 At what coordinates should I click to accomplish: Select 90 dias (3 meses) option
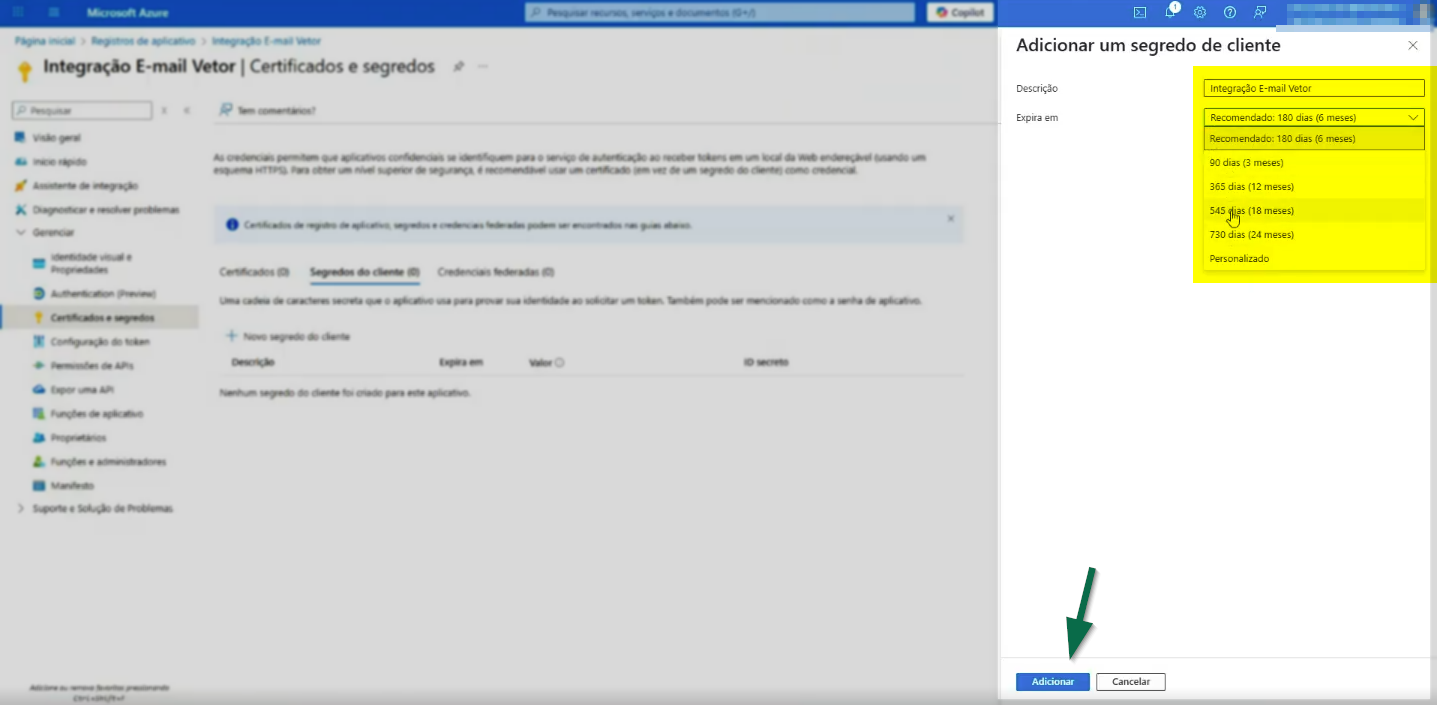point(1314,162)
